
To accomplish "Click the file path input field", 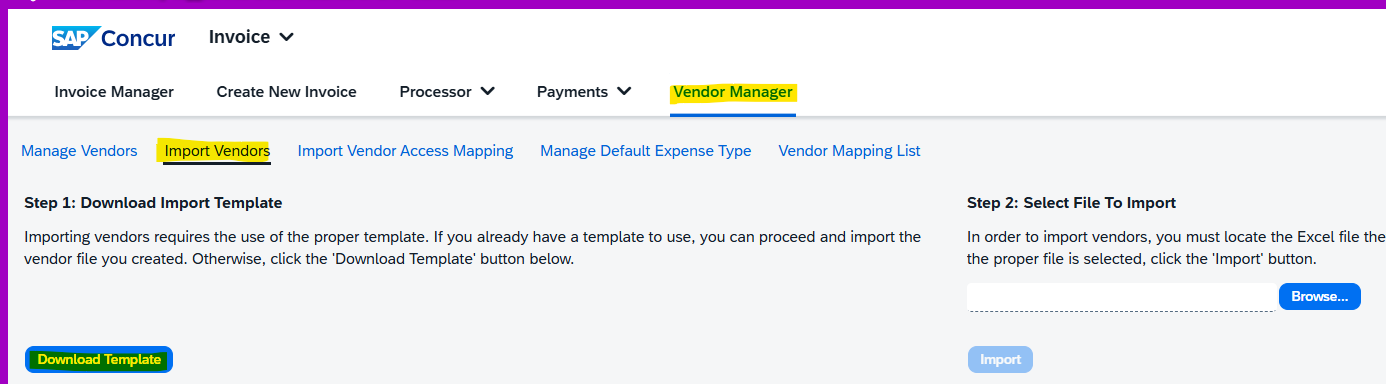I will (1121, 297).
